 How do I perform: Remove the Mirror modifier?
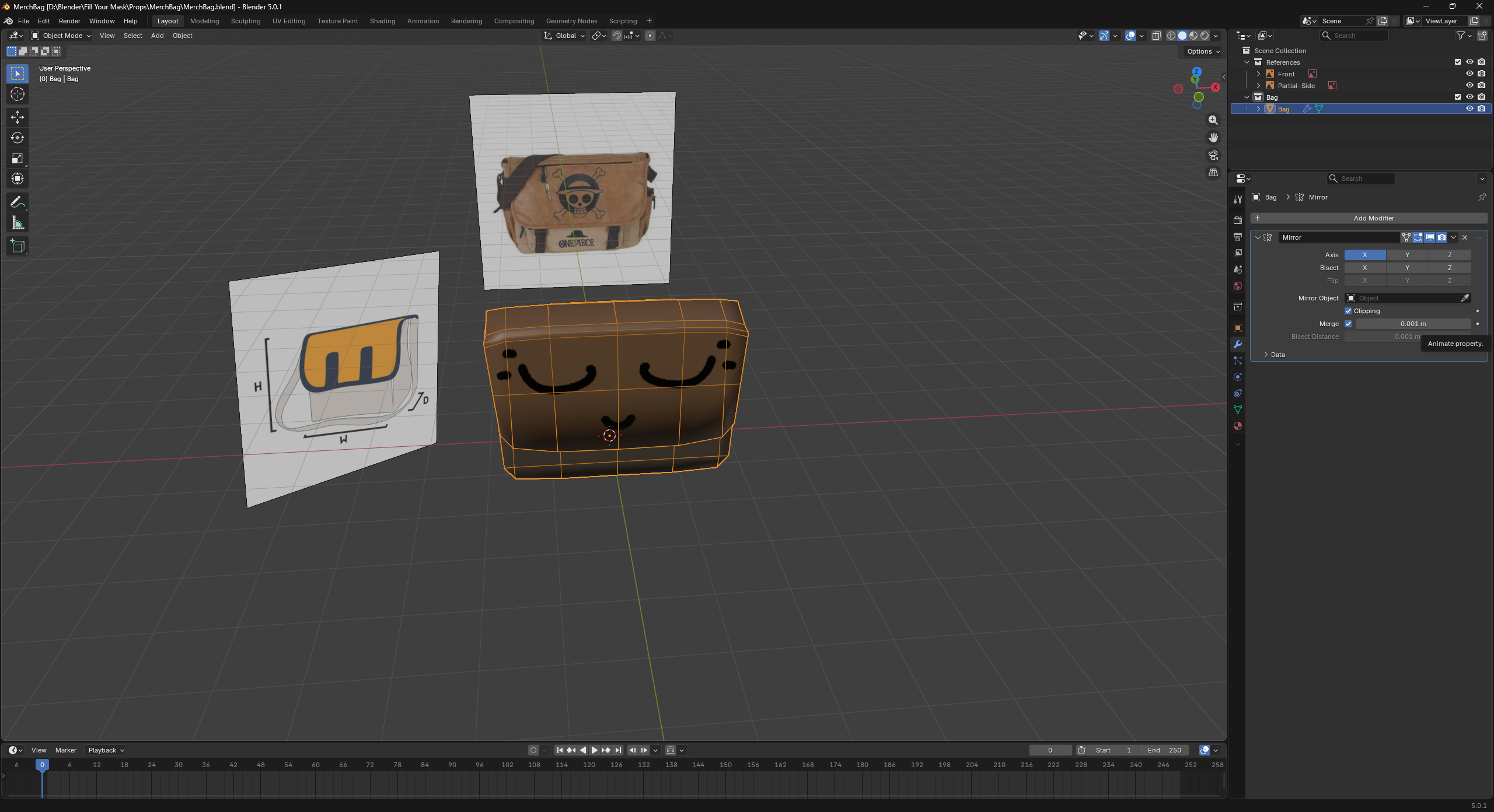[1465, 237]
